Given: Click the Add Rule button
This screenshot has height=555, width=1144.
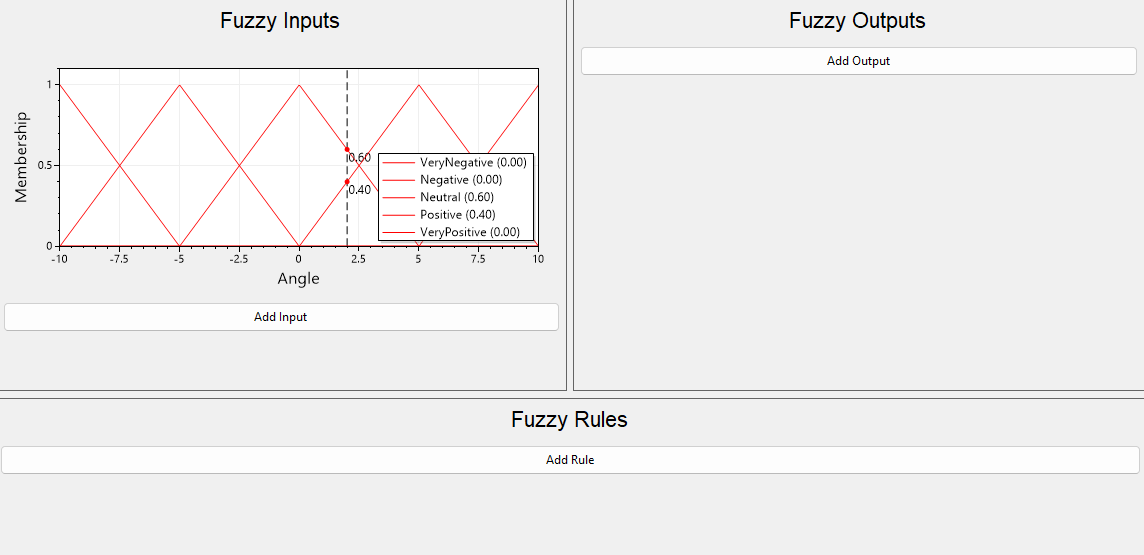Looking at the screenshot, I should click(570, 460).
